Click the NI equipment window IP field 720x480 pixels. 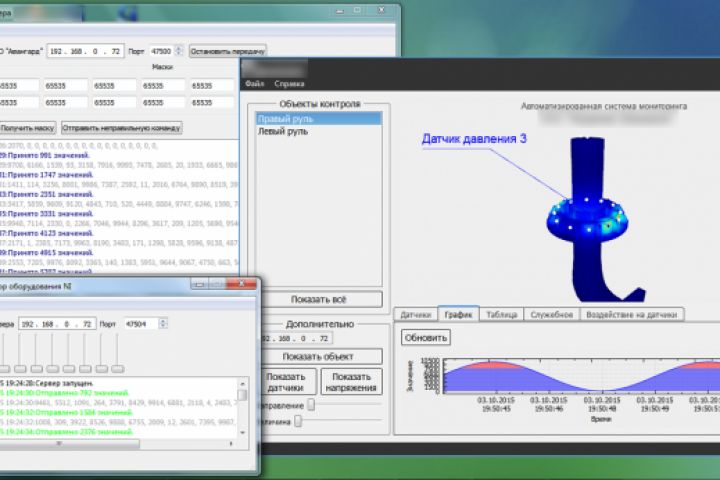(57, 324)
